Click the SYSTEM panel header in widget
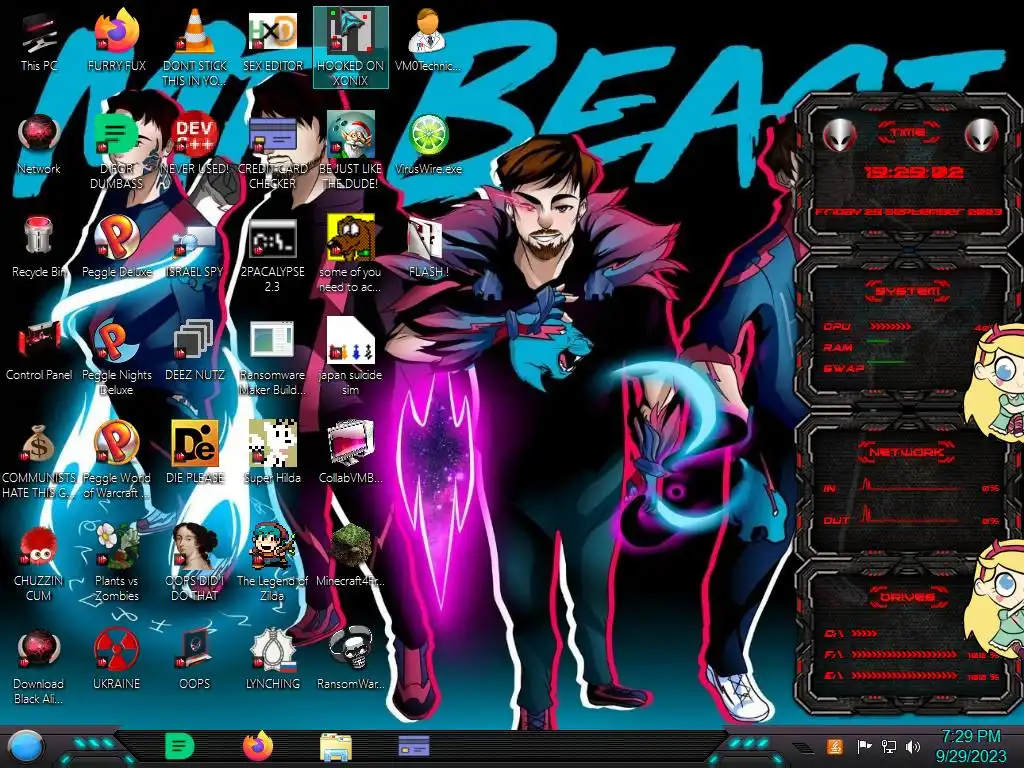The image size is (1024, 768). point(907,291)
